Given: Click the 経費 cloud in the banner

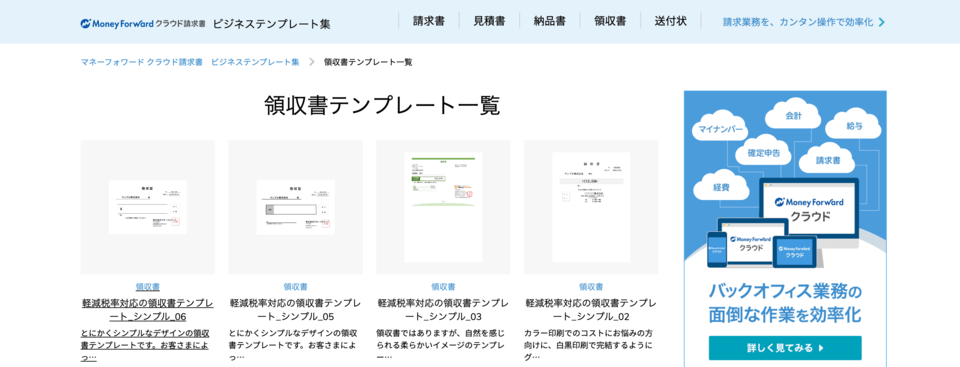Looking at the screenshot, I should point(721,186).
